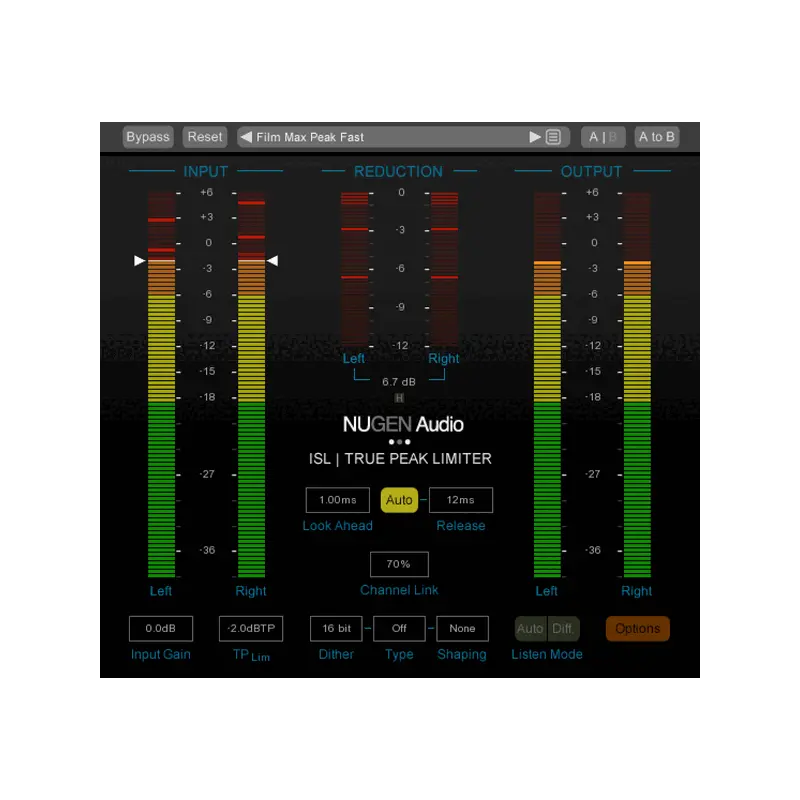Image resolution: width=800 pixels, height=800 pixels.
Task: Click the Reduction Right meter
Action: point(444,269)
